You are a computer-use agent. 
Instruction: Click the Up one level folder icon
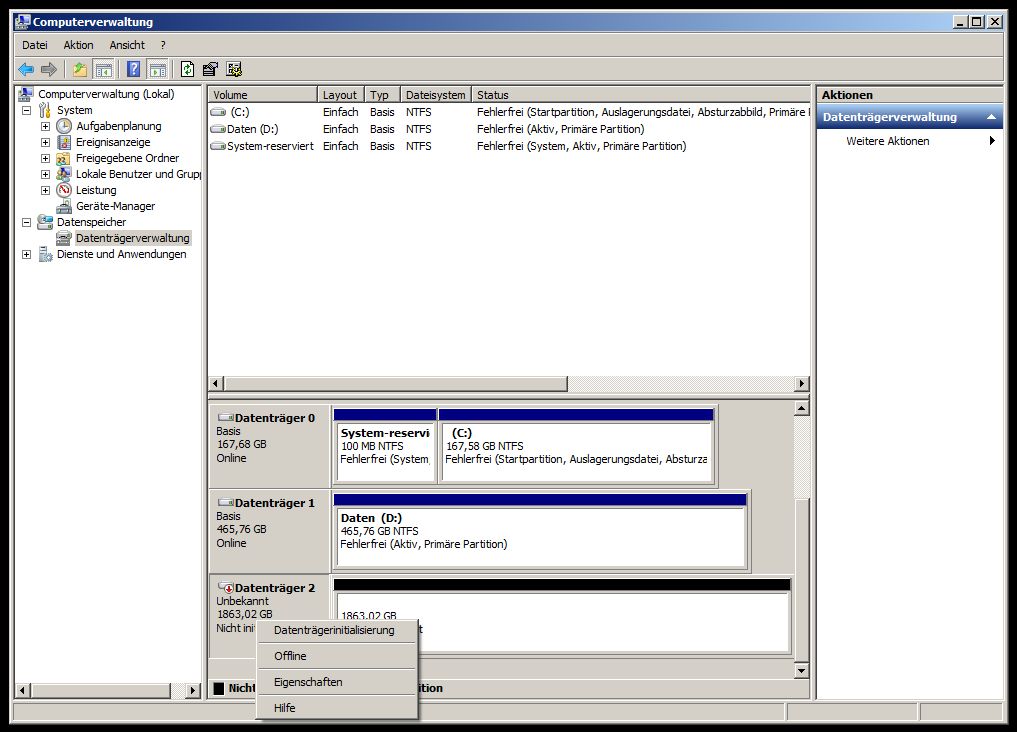80,69
